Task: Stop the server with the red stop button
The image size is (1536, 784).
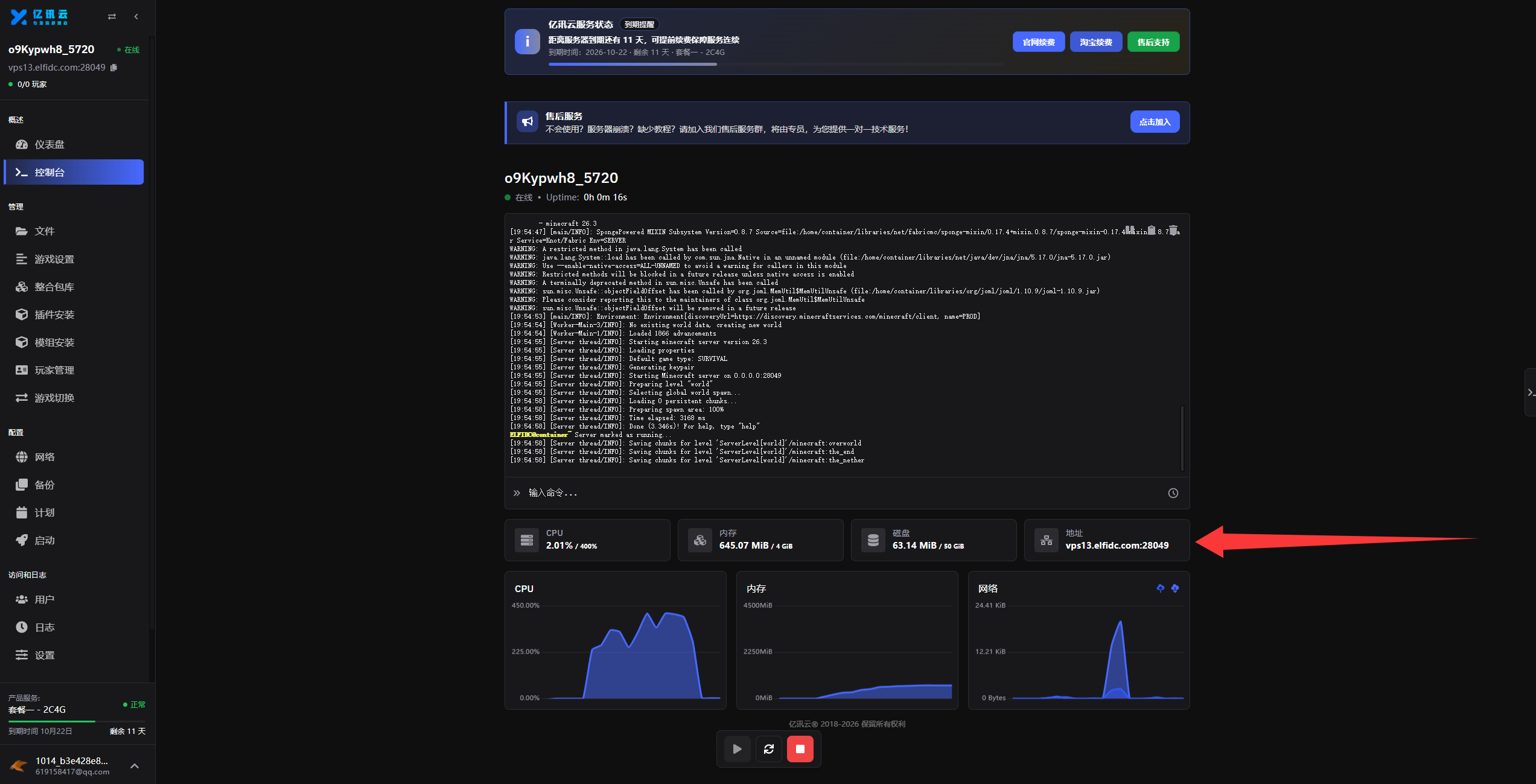Action: coord(800,749)
